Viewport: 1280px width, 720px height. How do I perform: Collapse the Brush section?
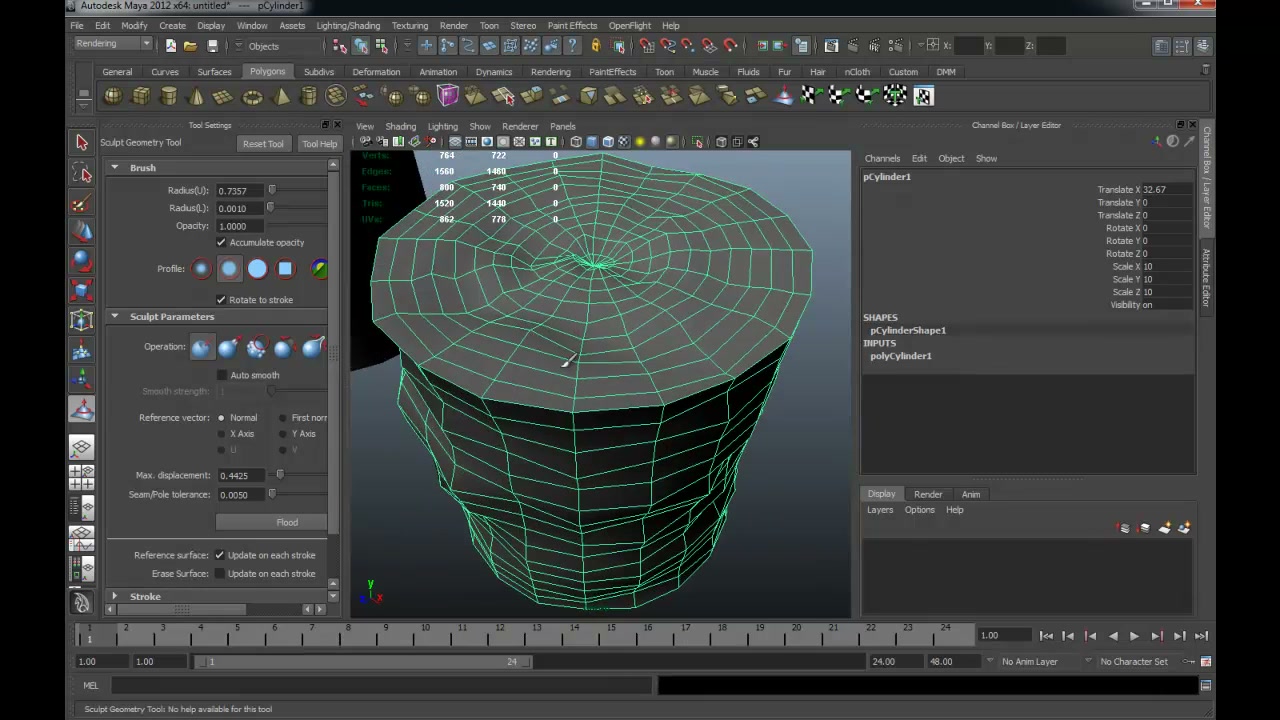tap(115, 168)
